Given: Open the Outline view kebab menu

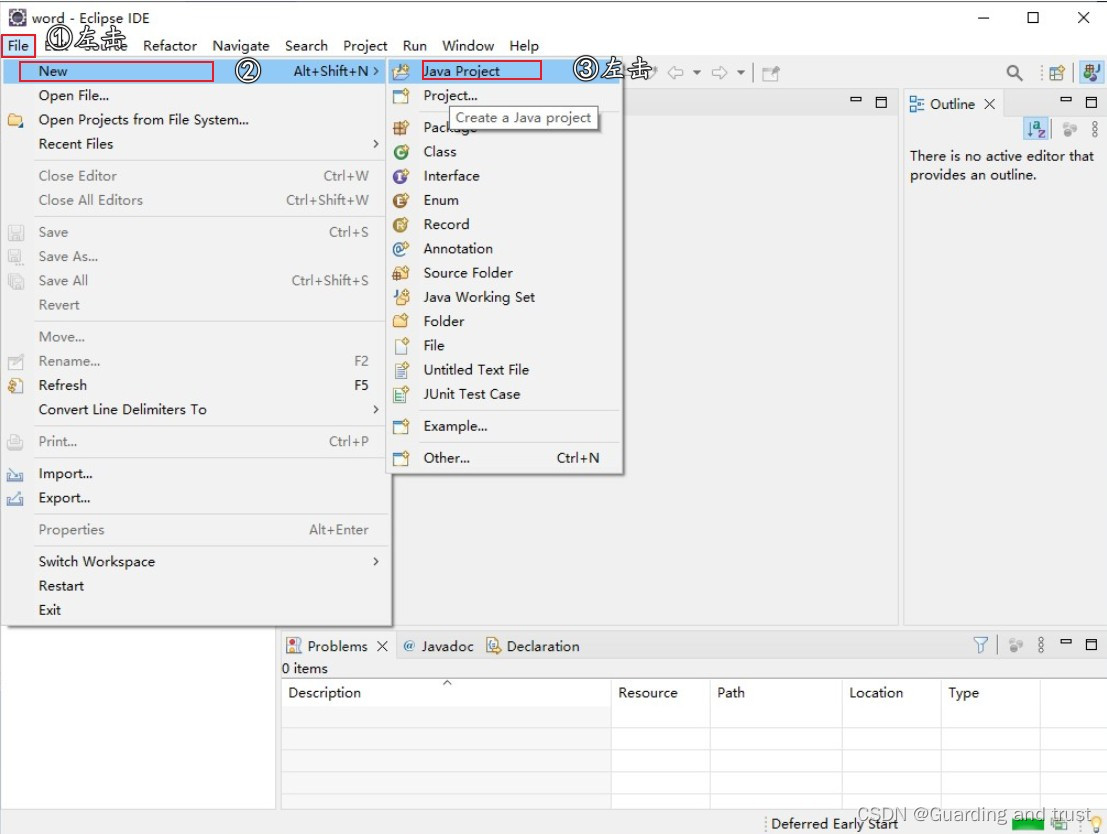Looking at the screenshot, I should 1094,129.
